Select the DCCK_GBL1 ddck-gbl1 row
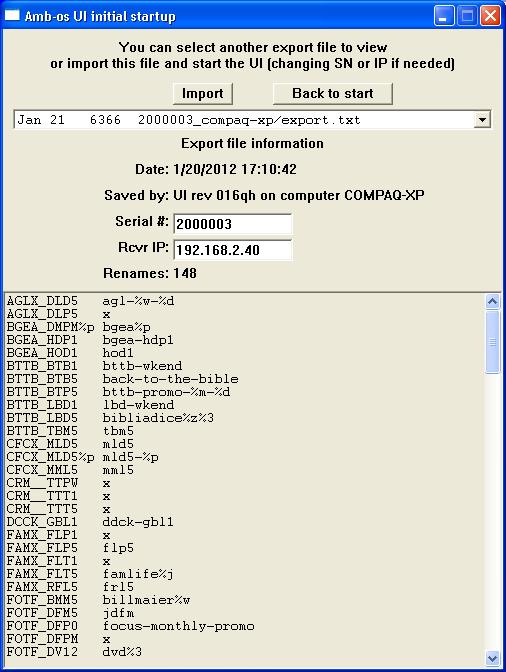Image resolution: width=506 pixels, height=672 pixels. (244, 522)
